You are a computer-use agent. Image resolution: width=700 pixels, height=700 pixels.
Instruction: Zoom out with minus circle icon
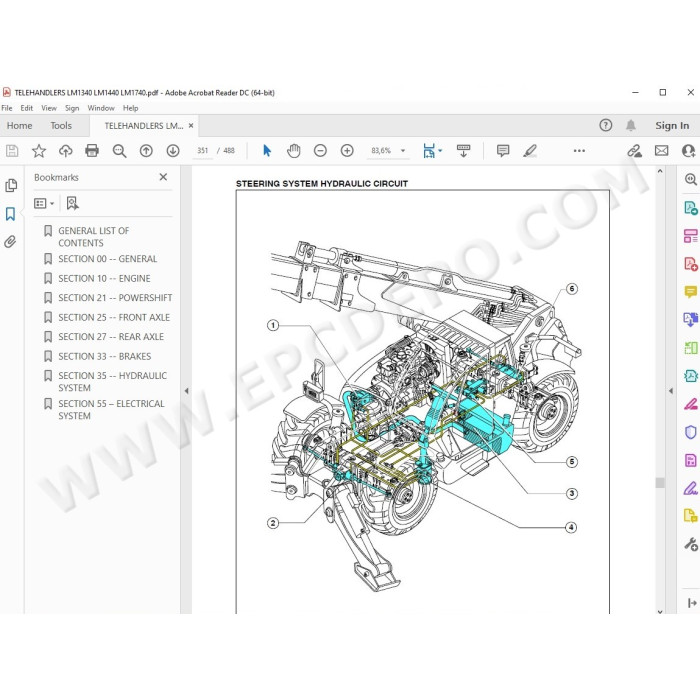click(x=320, y=151)
